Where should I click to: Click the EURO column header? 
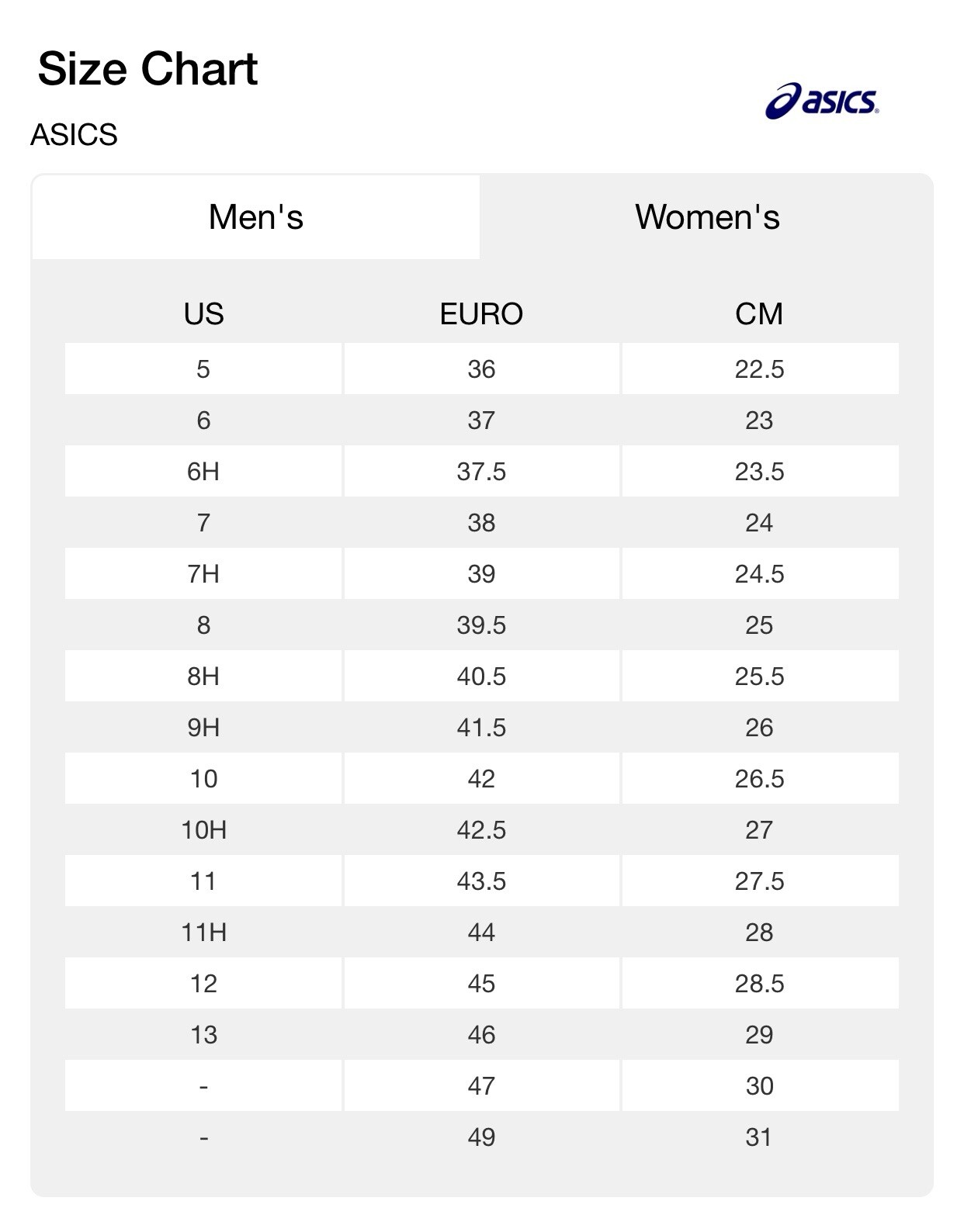tap(481, 314)
